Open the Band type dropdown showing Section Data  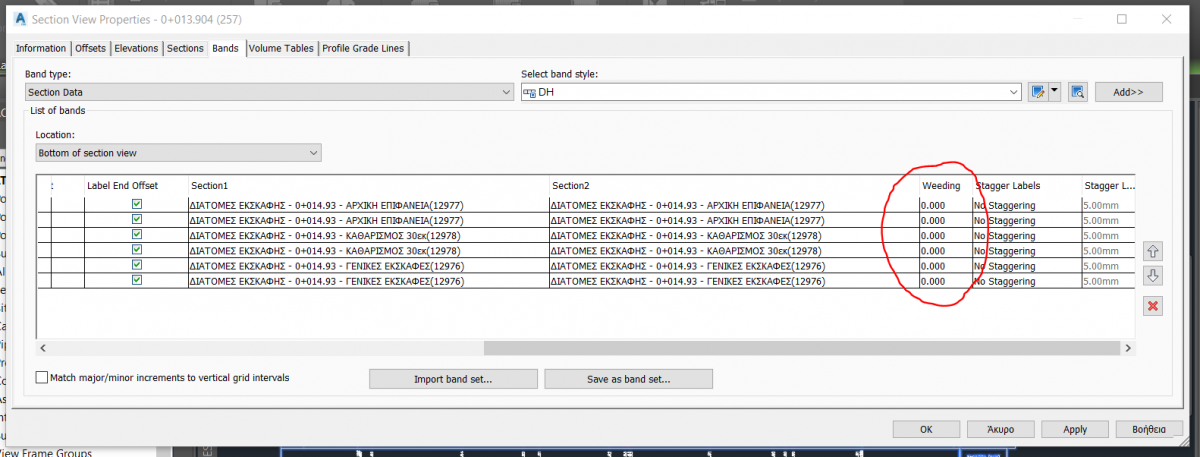click(x=269, y=92)
